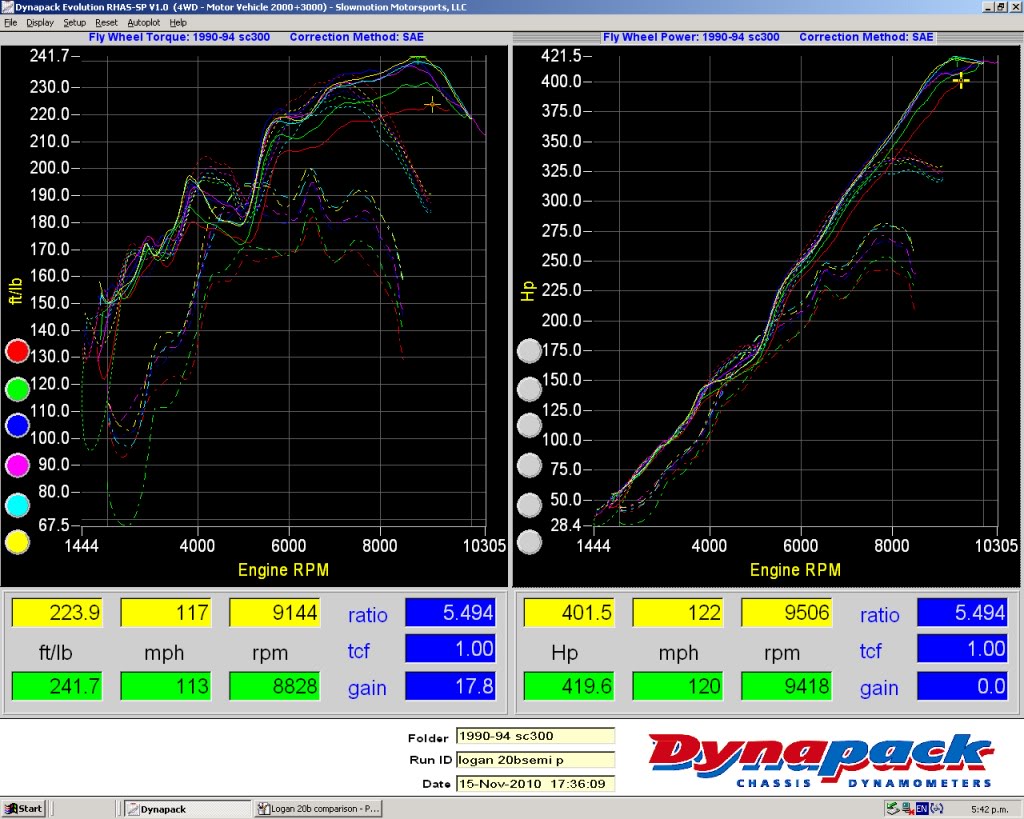1024x819 pixels.
Task: Click the Hp axis label on power graph
Action: click(x=528, y=291)
